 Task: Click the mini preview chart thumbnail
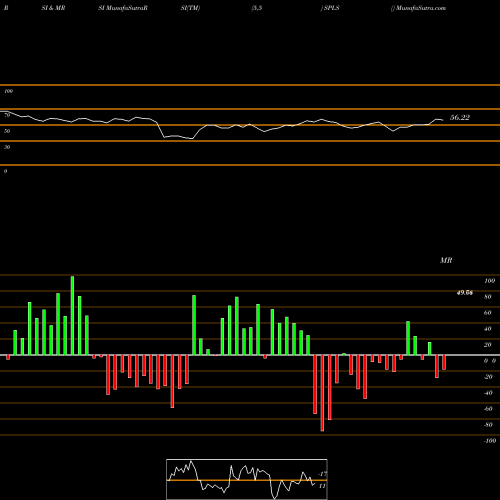coord(247,479)
